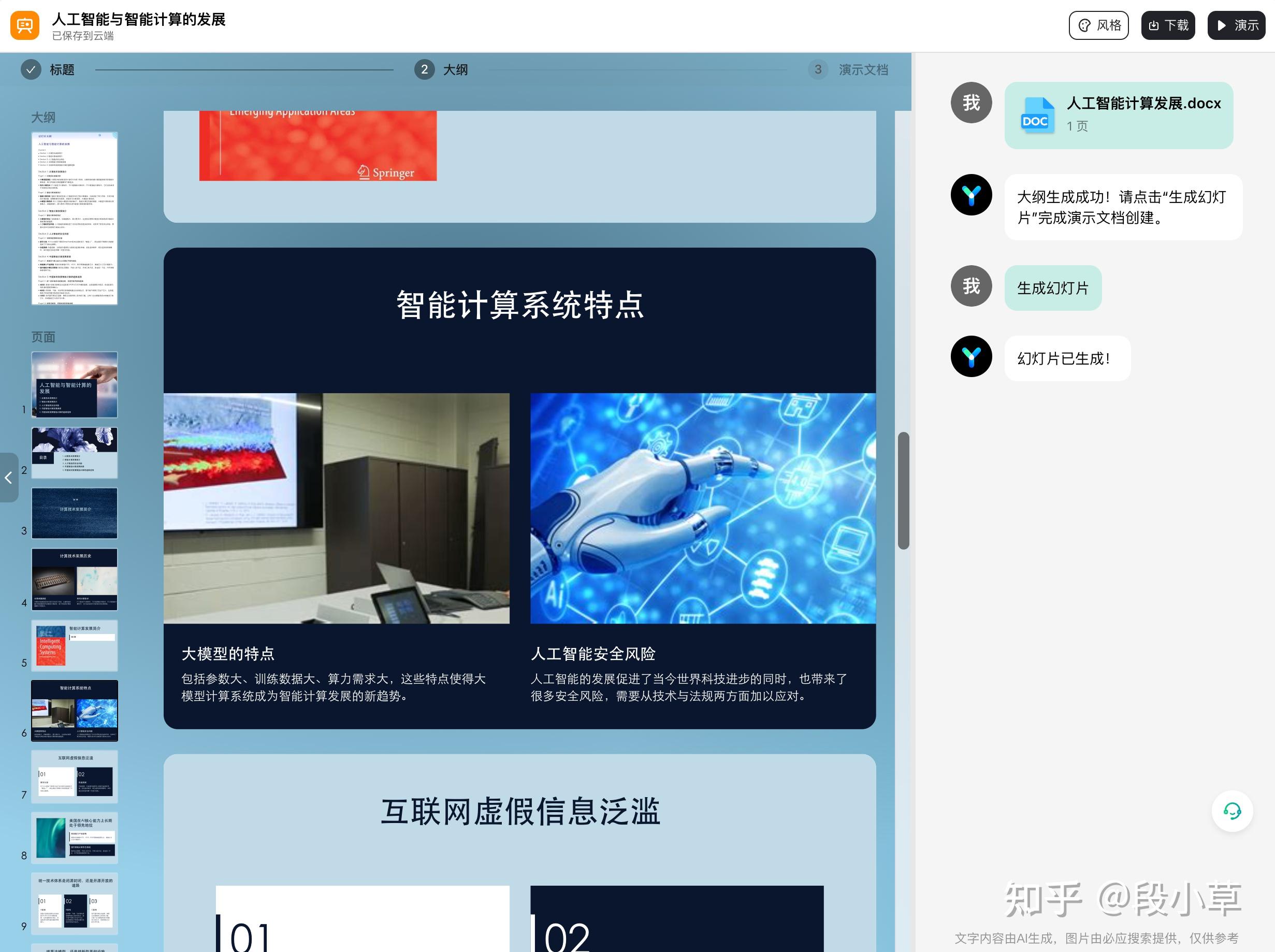1275x952 pixels.
Task: Select slide 2 目录 thumbnail
Action: click(x=75, y=452)
